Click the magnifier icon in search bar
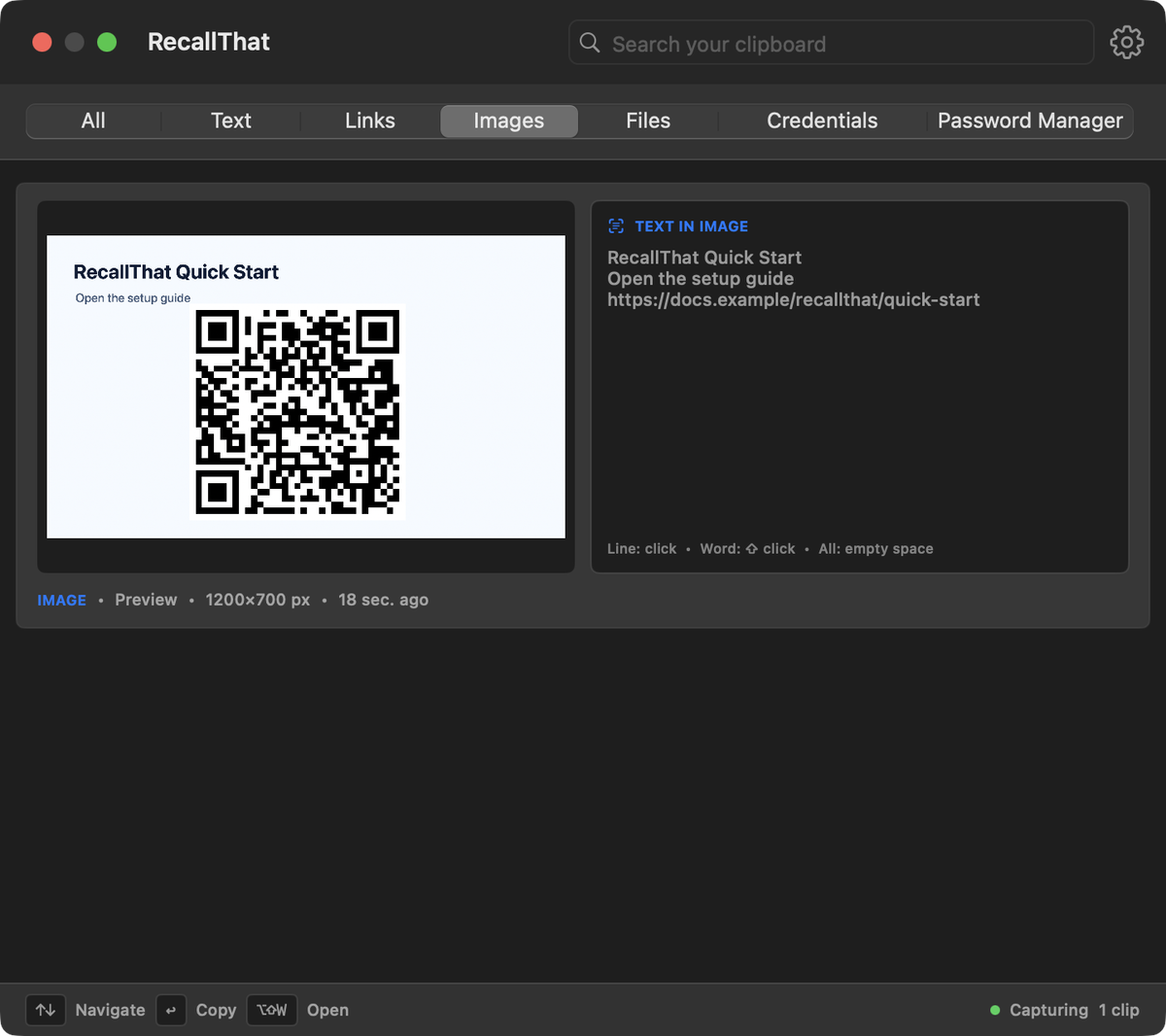The width and height of the screenshot is (1166, 1036). coord(590,43)
